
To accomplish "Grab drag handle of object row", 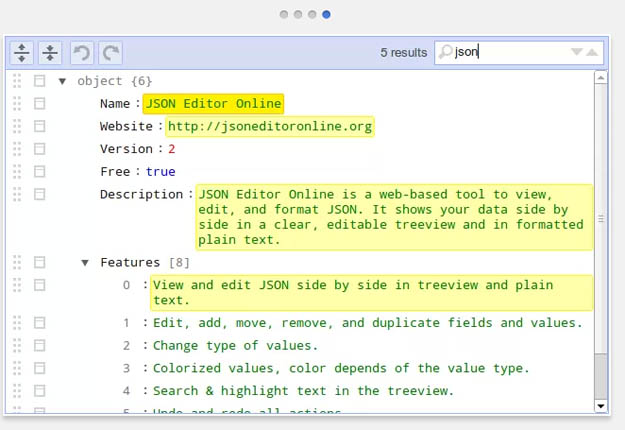I will point(17,81).
